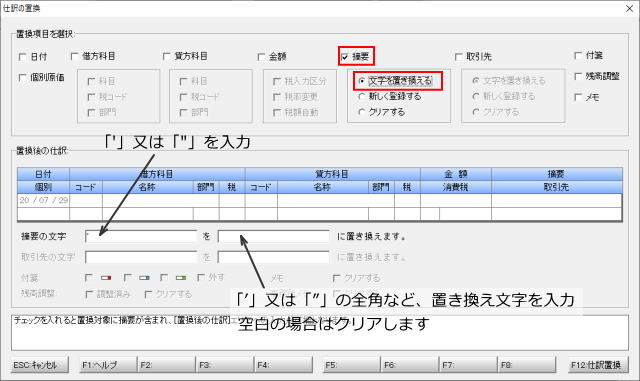This screenshot has width=640, height=381.
Task: Click the 摘要の文字 search text field
Action: pos(141,236)
